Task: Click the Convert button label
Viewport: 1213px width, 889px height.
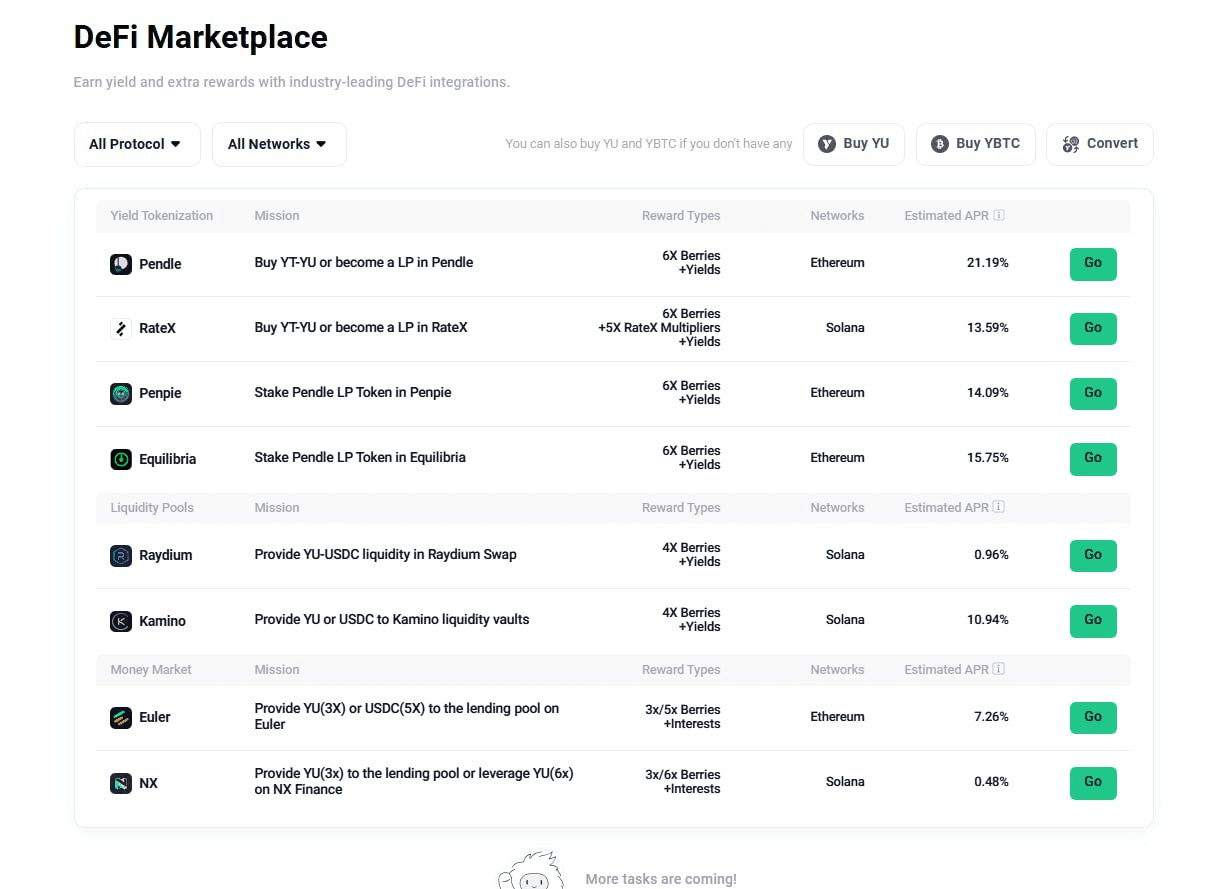Action: pyautogui.click(x=1112, y=144)
